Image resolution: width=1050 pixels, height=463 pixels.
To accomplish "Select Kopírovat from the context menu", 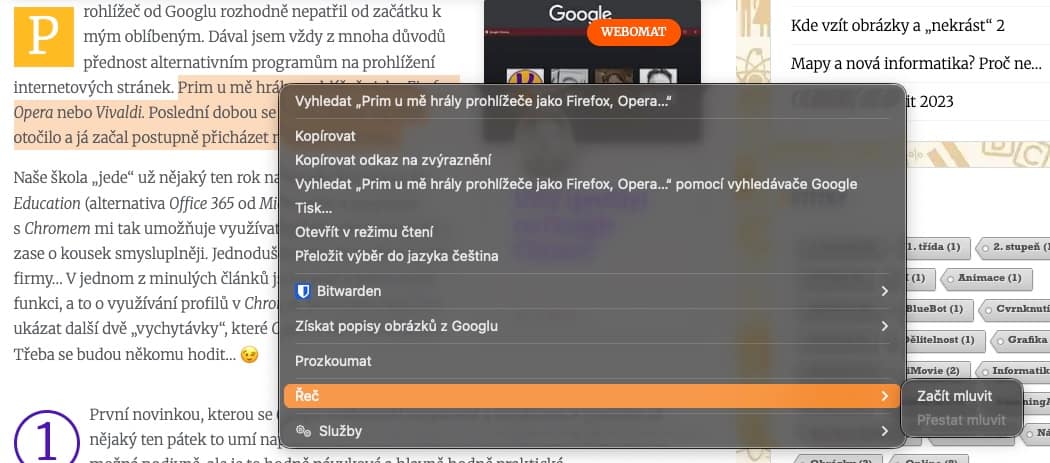I will [325, 136].
